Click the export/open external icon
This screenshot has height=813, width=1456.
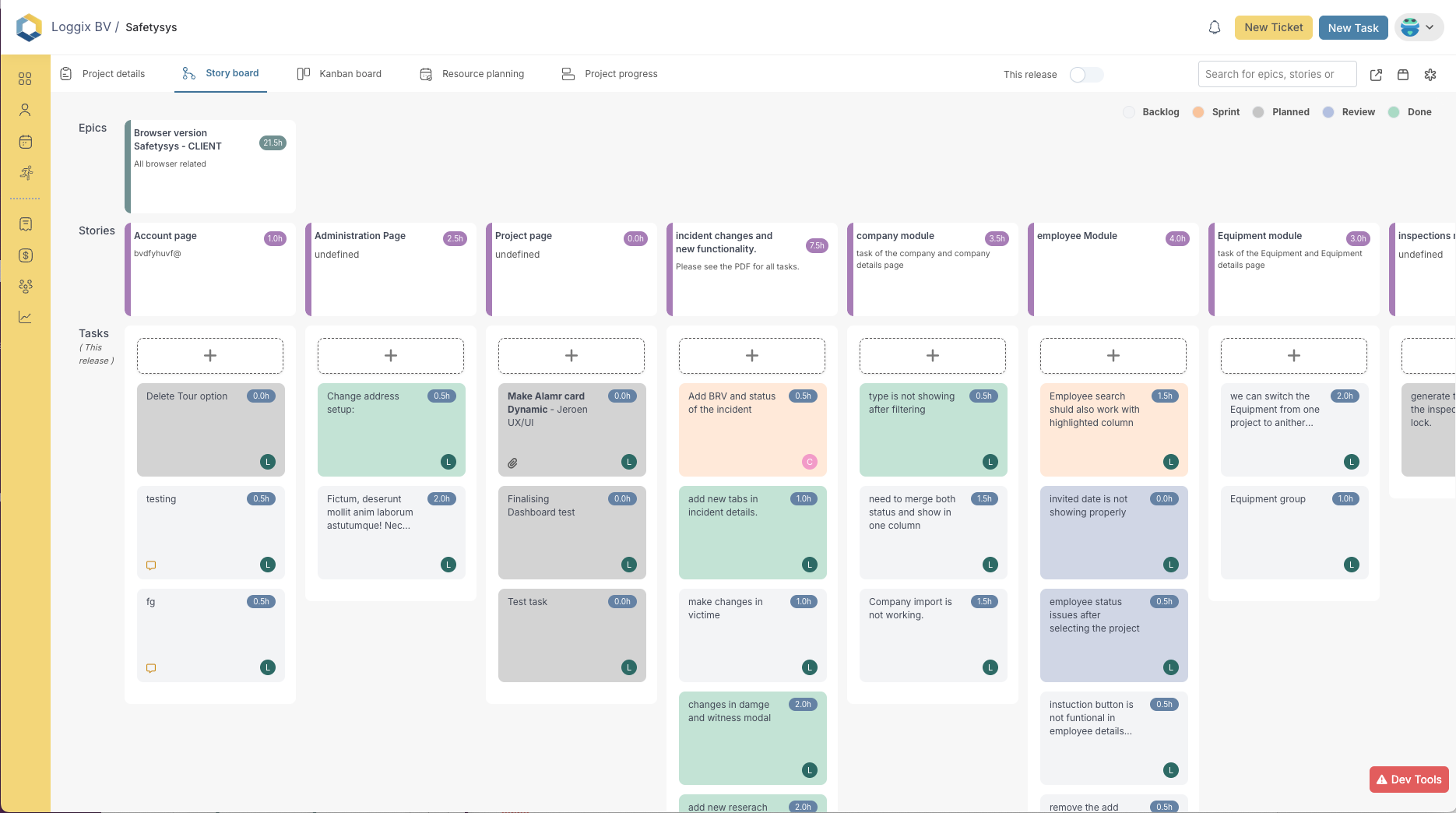coord(1376,75)
